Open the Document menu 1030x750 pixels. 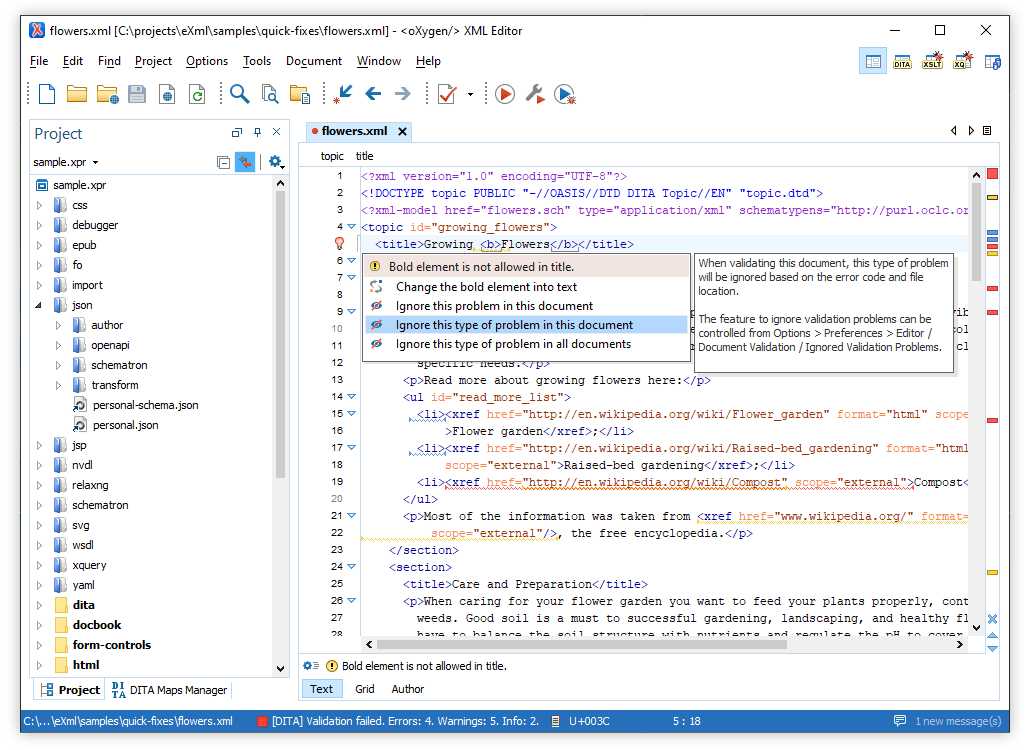[313, 61]
